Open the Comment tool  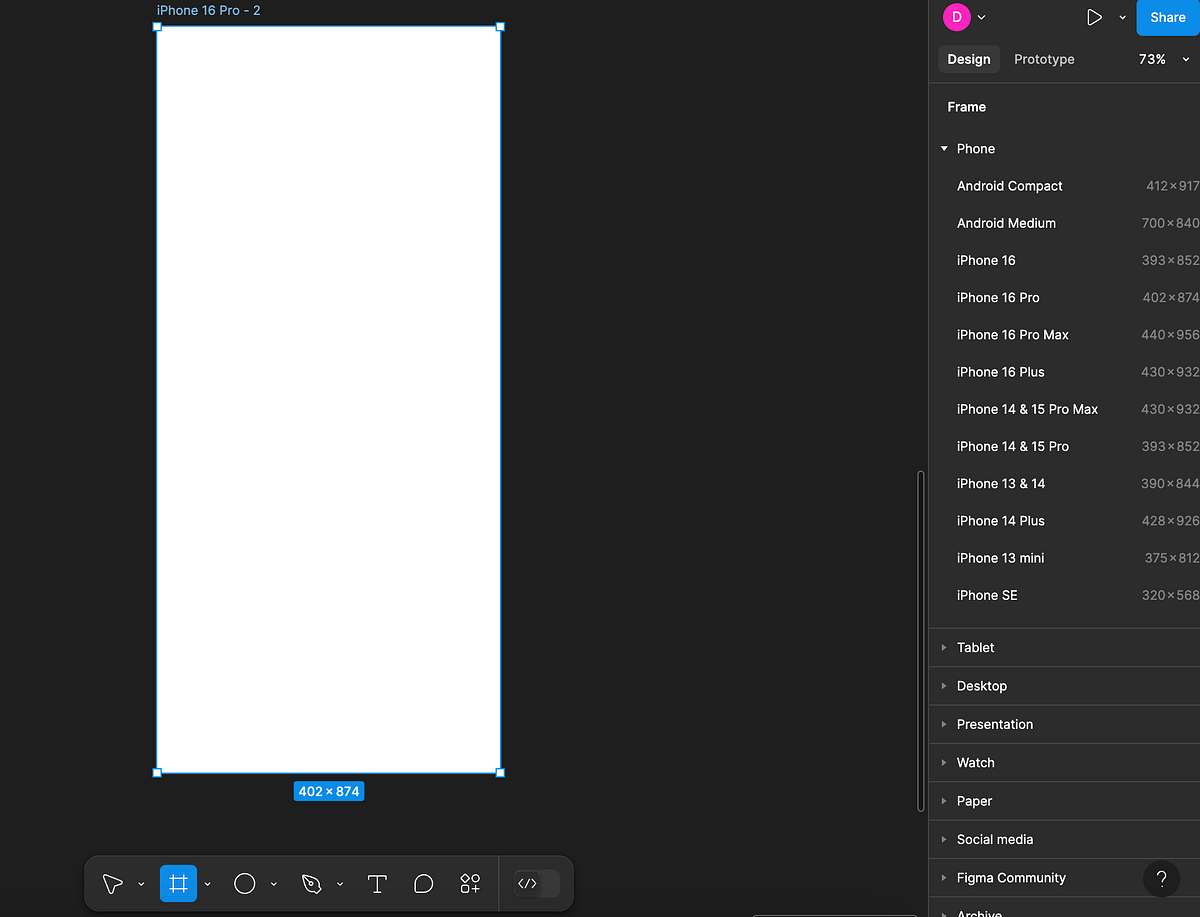422,884
